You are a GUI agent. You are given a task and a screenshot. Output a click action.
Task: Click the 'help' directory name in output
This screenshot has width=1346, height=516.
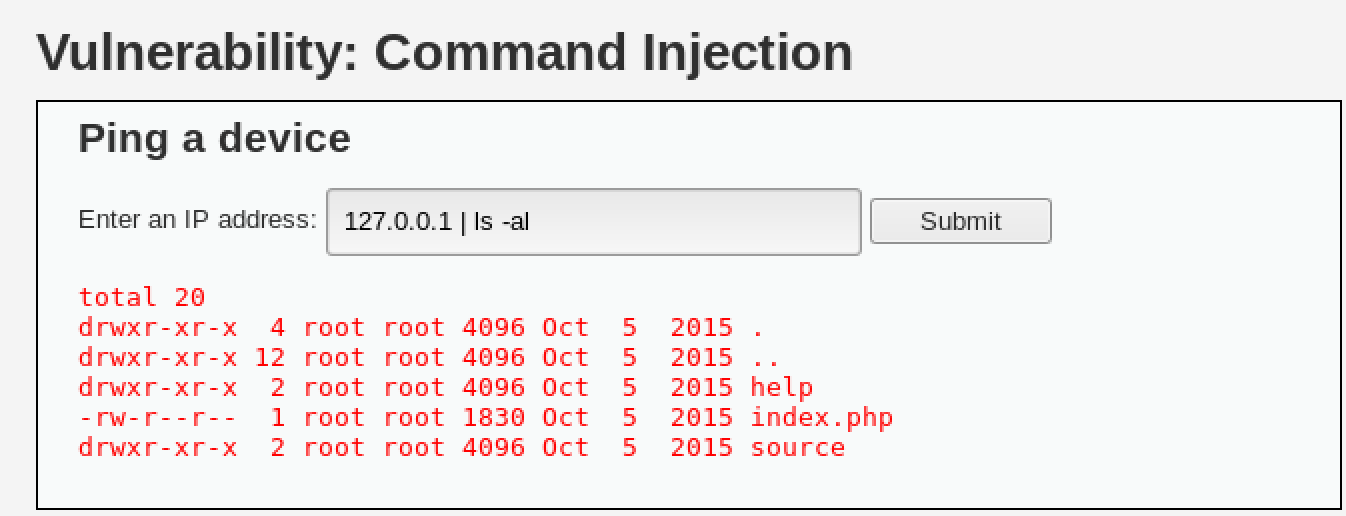[781, 387]
